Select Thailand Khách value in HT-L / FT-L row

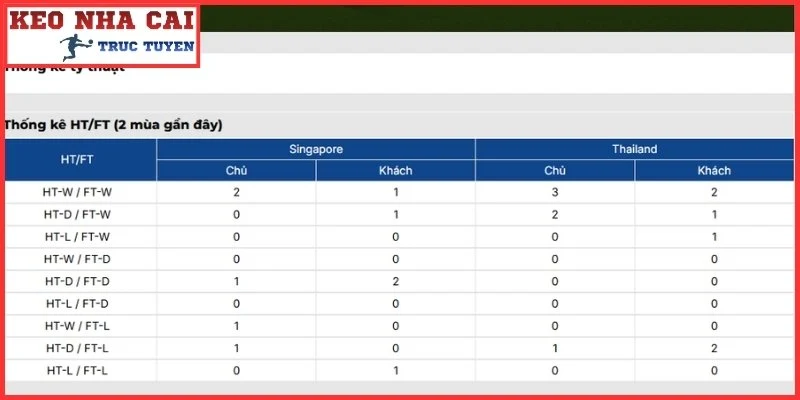[x=714, y=371]
